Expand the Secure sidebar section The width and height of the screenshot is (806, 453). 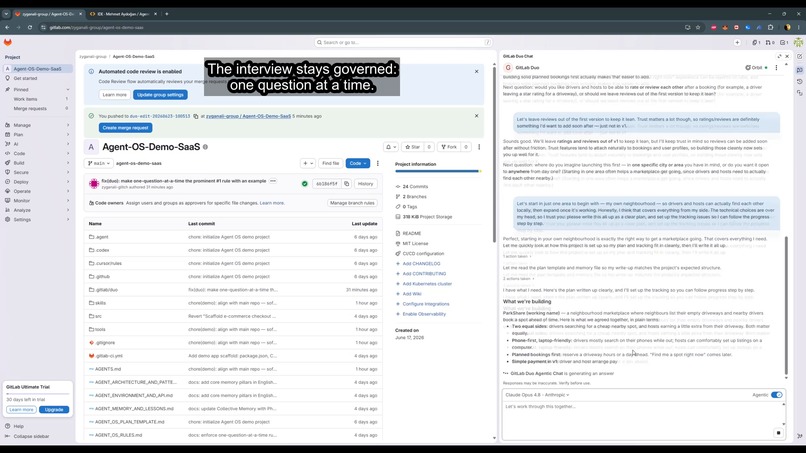pyautogui.click(x=37, y=172)
